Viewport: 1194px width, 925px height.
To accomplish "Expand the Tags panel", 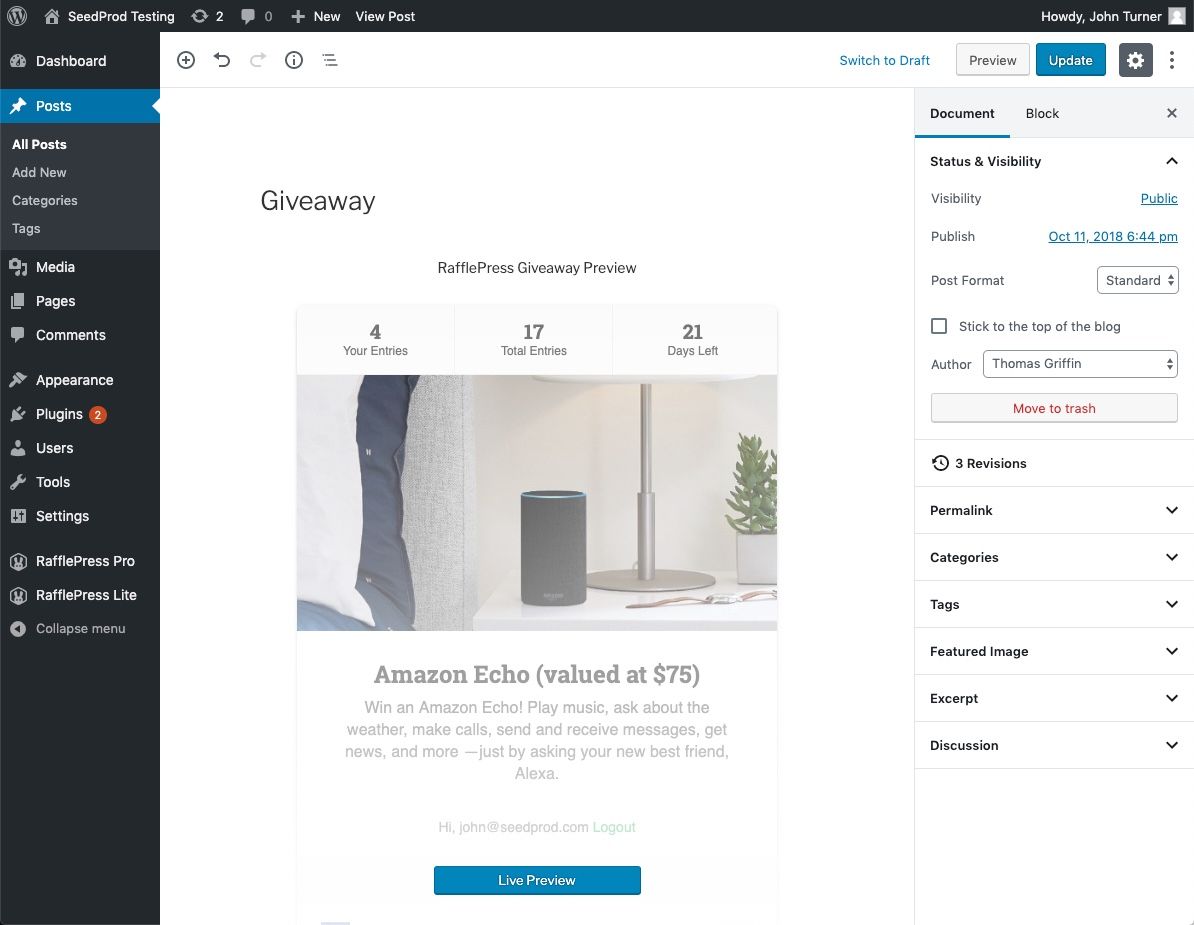I will [x=1054, y=604].
